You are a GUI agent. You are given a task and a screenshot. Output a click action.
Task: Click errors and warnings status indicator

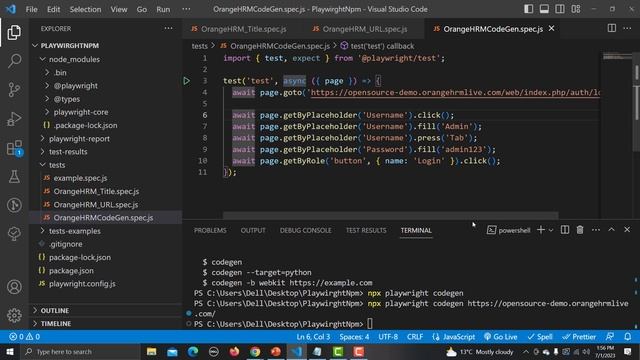24,337
